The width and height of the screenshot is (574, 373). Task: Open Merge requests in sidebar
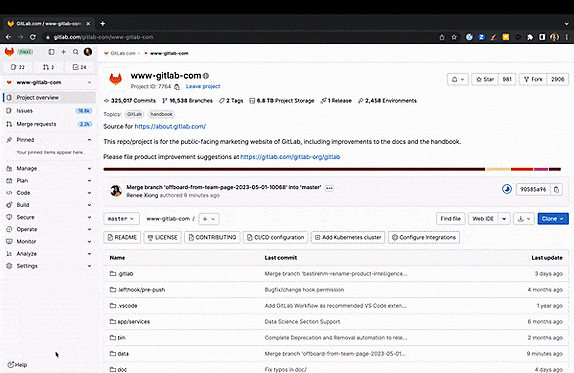pyautogui.click(x=49, y=124)
